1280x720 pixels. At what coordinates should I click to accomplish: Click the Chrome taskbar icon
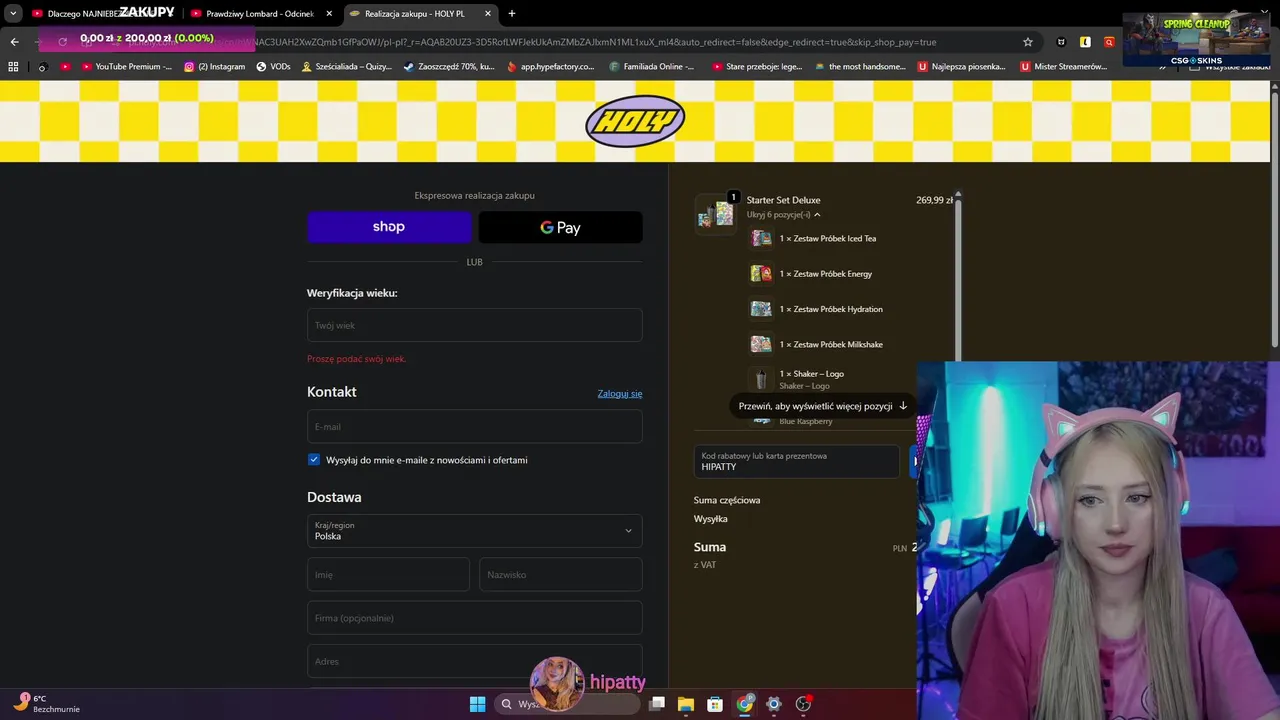745,704
